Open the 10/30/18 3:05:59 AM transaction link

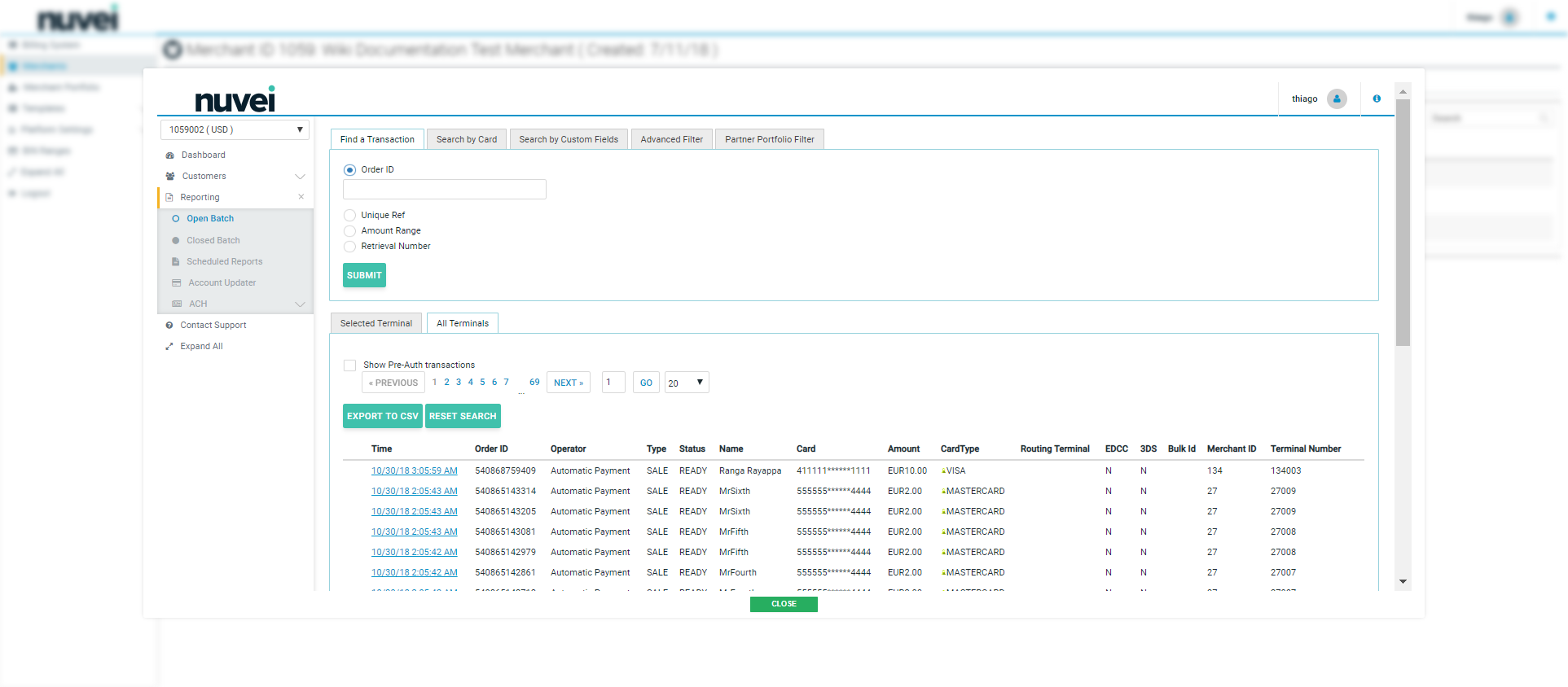(414, 471)
